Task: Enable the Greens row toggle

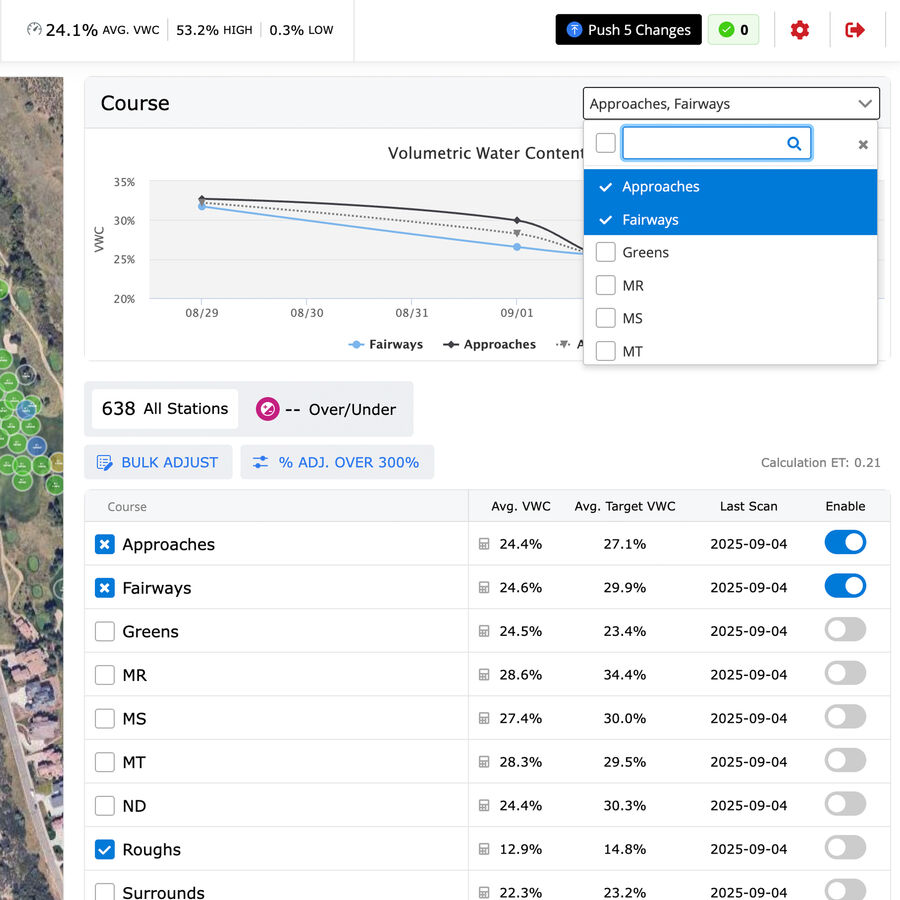Action: point(845,630)
